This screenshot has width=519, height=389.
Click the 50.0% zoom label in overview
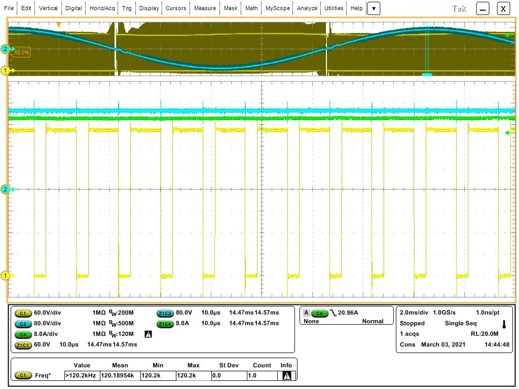[22, 53]
